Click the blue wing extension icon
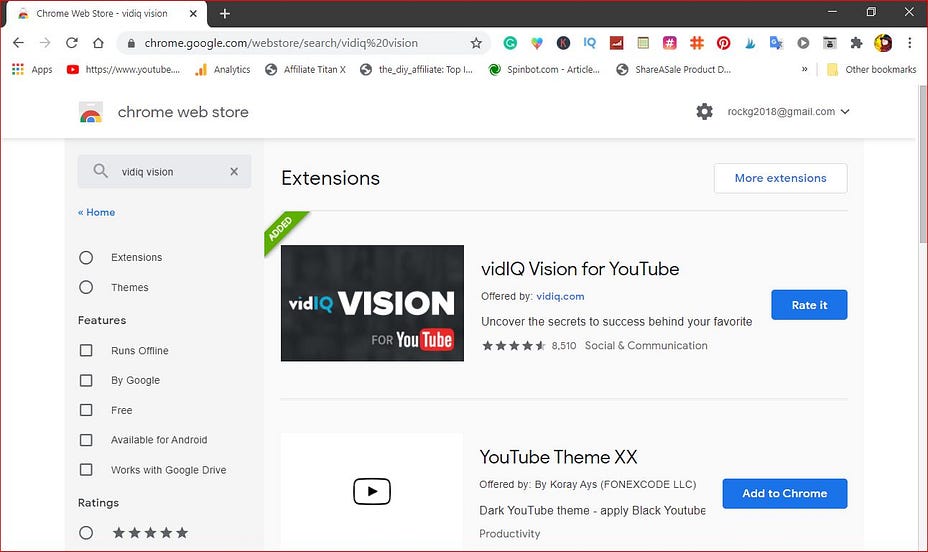The image size is (928, 552). pyautogui.click(x=750, y=43)
